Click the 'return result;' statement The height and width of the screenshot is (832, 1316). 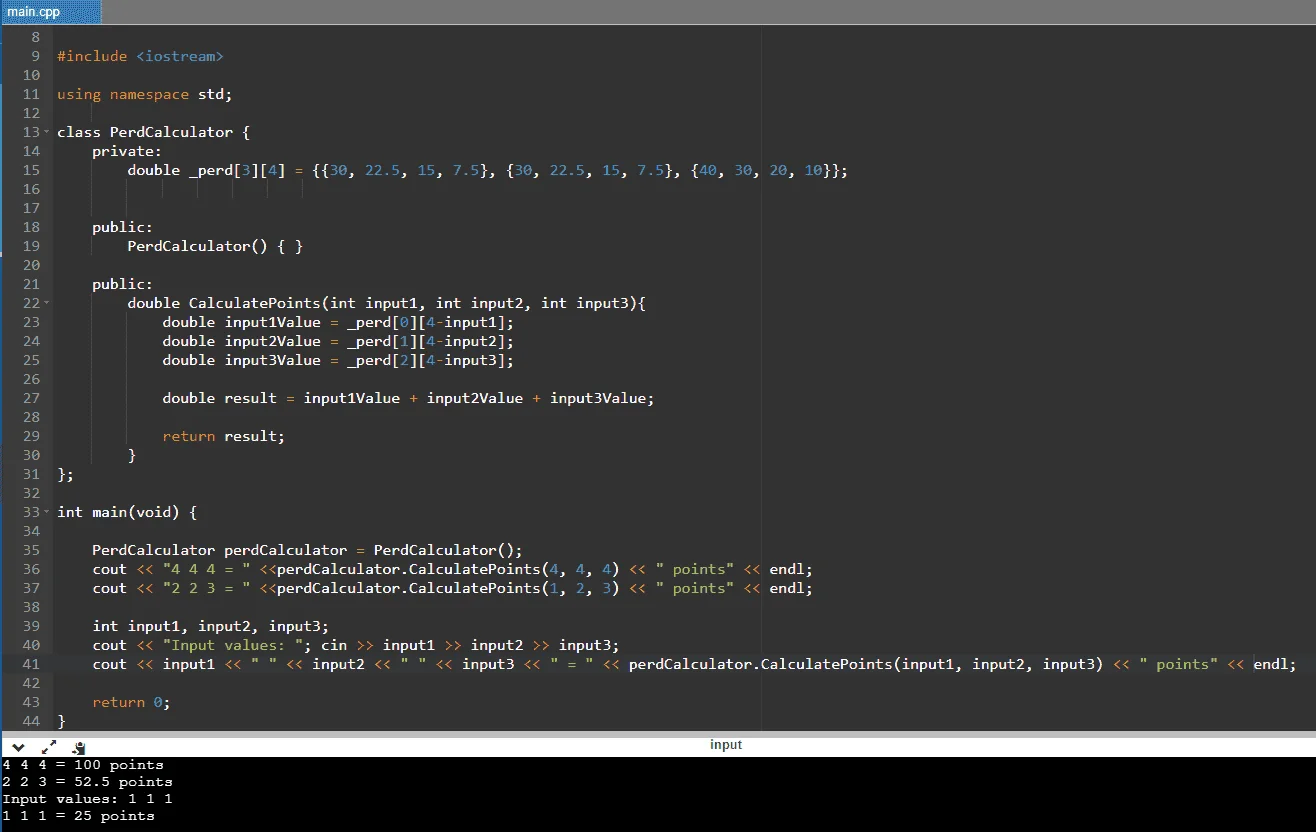(224, 437)
